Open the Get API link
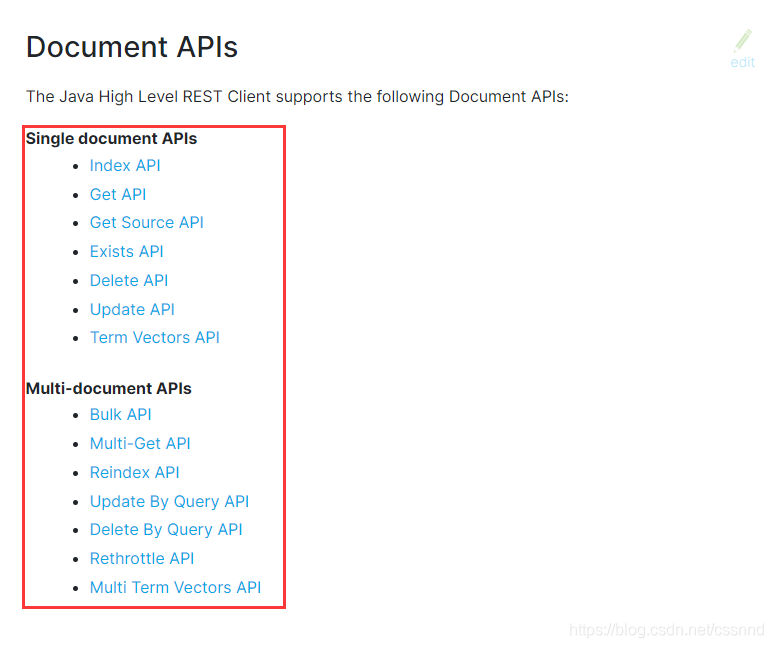The image size is (773, 648). 118,194
